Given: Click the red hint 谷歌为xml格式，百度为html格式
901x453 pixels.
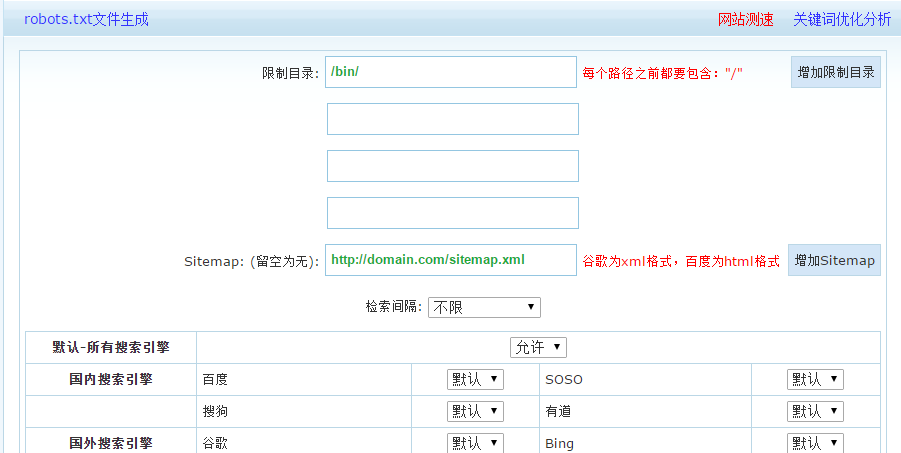Looking at the screenshot, I should (x=681, y=262).
